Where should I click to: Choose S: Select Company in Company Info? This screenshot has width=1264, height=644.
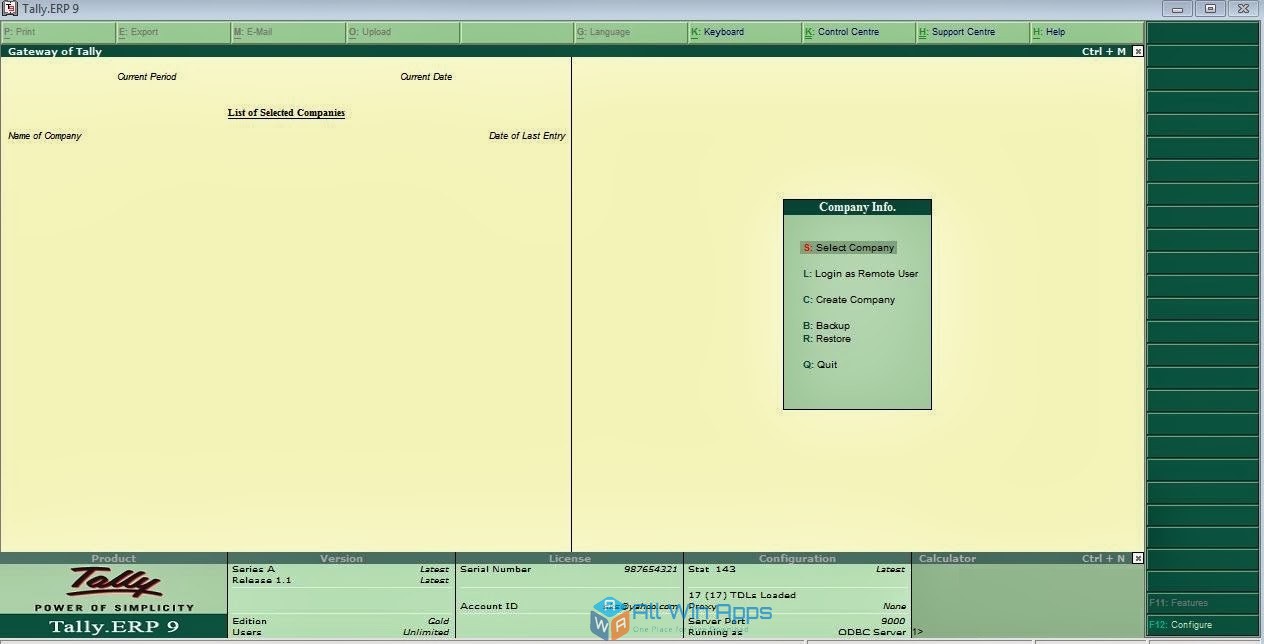pos(848,248)
